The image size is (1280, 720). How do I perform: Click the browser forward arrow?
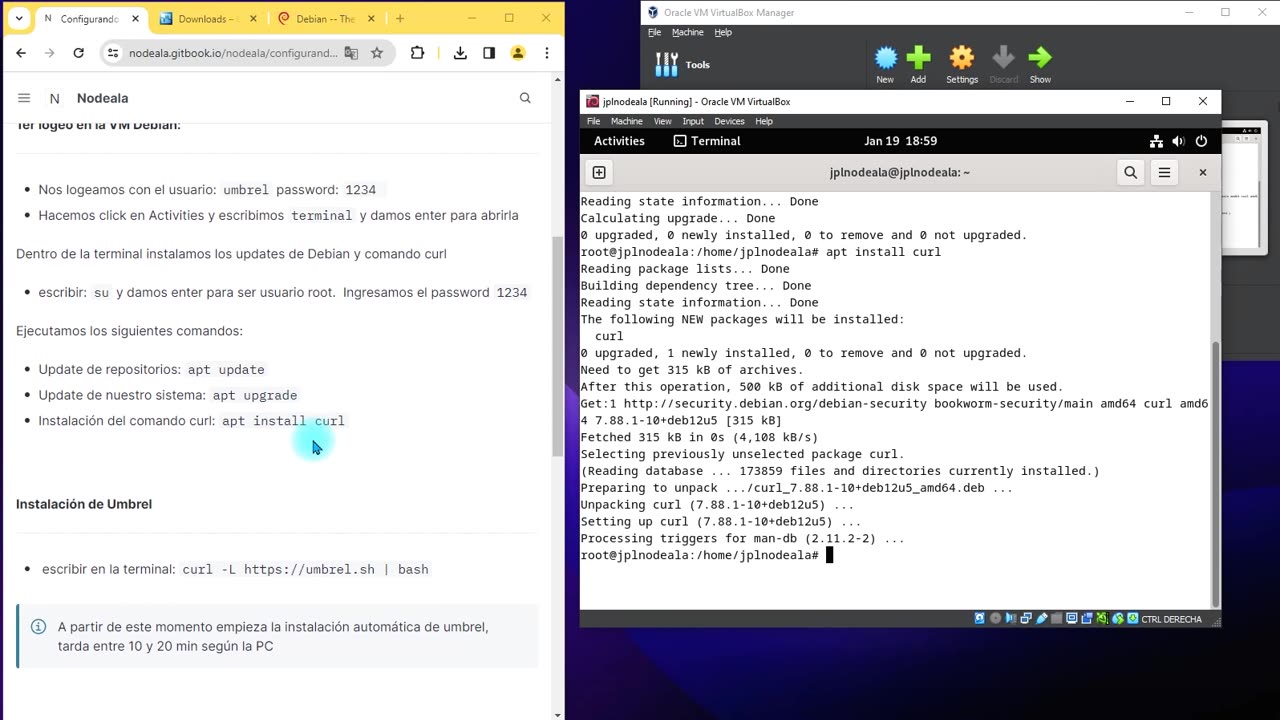click(50, 53)
